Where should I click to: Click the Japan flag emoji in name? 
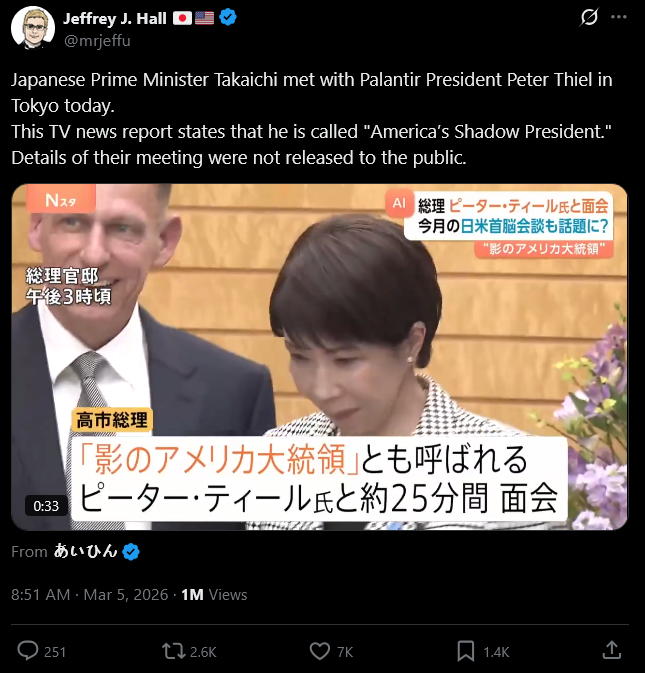pos(182,18)
